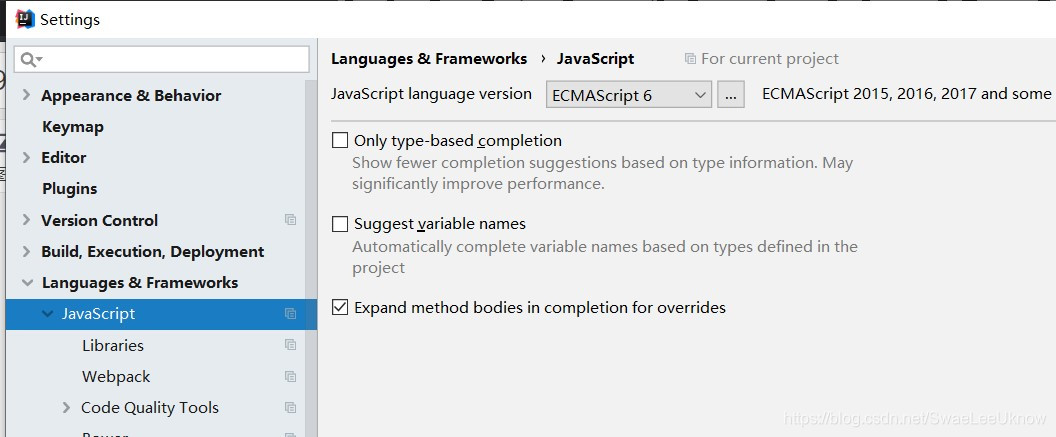Viewport: 1056px width, 437px height.
Task: Select Plugins in settings tree
Action: pyautogui.click(x=69, y=189)
